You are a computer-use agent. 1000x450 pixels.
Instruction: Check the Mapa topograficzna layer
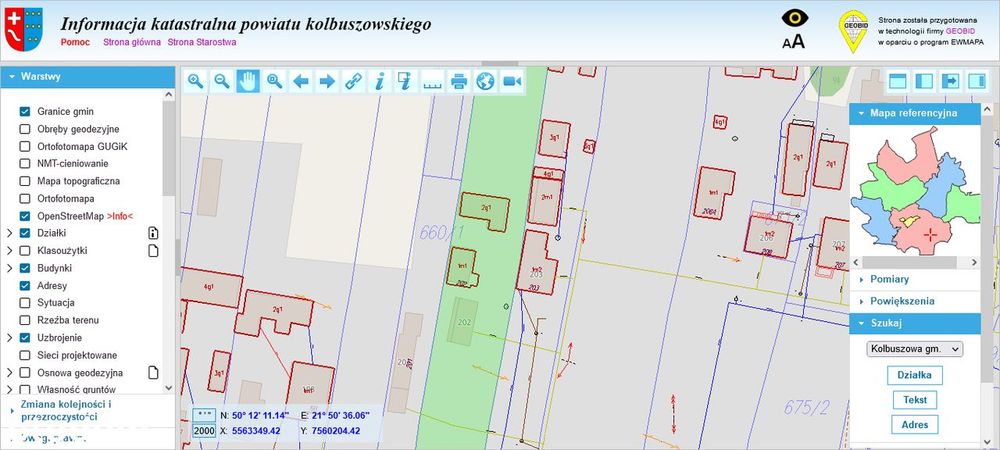coord(25,181)
